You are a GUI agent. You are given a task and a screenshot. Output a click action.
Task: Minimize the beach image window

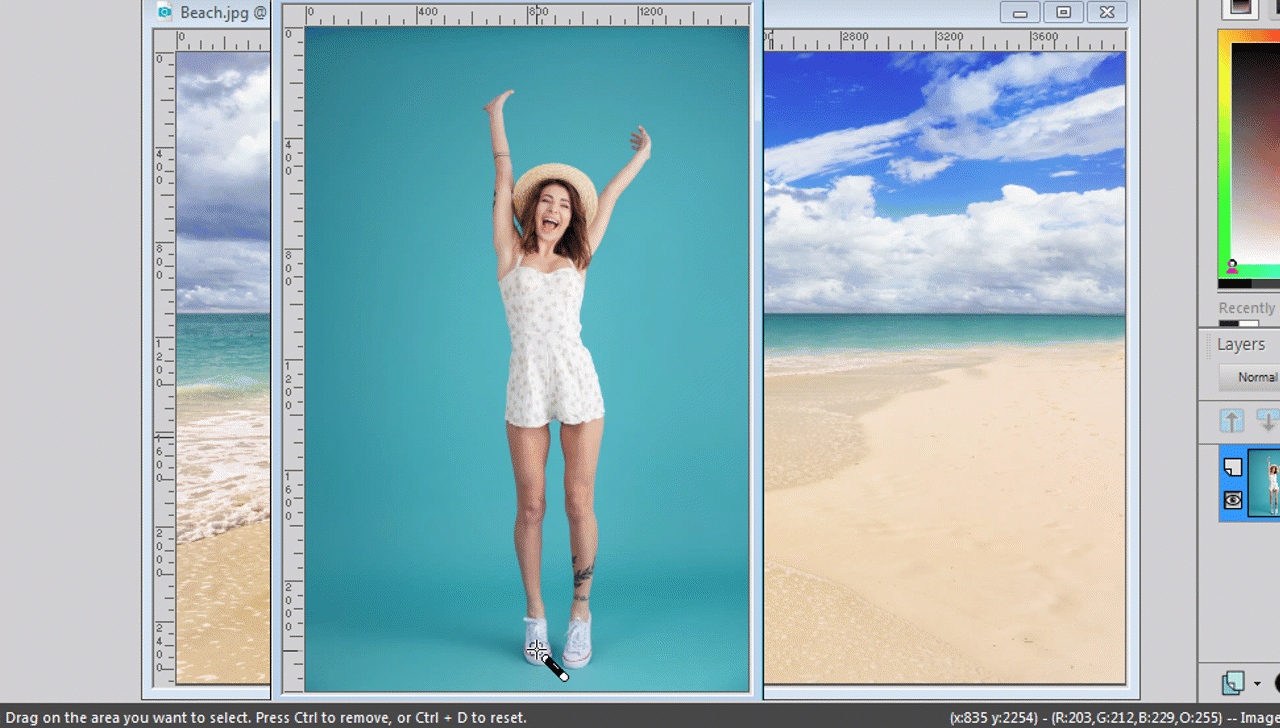(1020, 12)
